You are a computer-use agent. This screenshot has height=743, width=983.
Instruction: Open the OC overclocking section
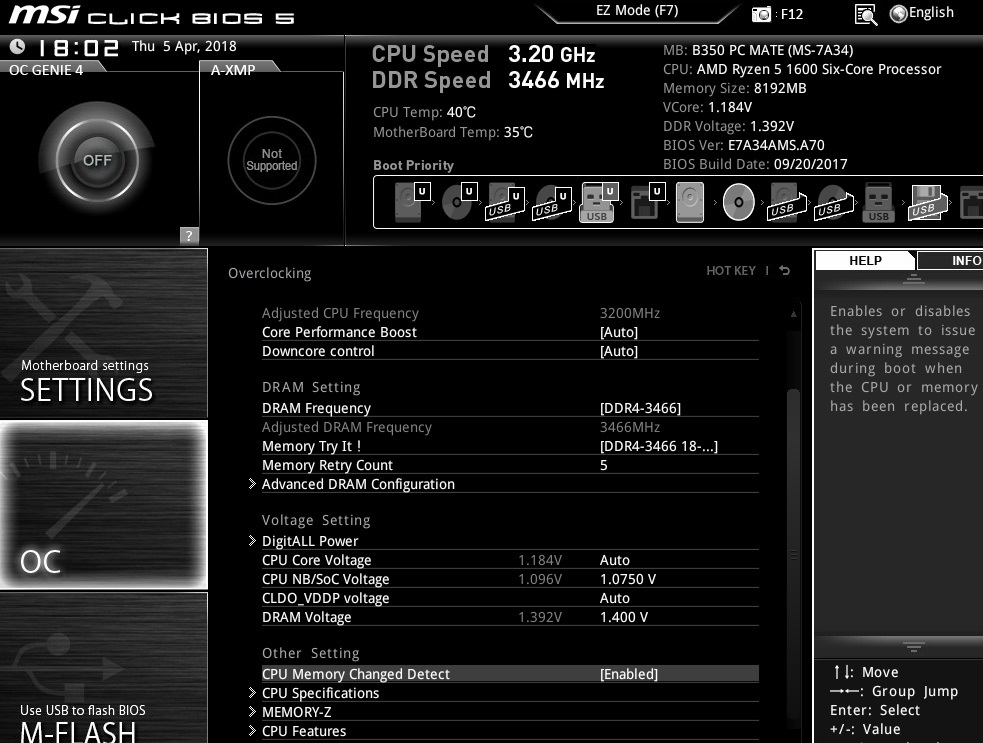pos(103,505)
